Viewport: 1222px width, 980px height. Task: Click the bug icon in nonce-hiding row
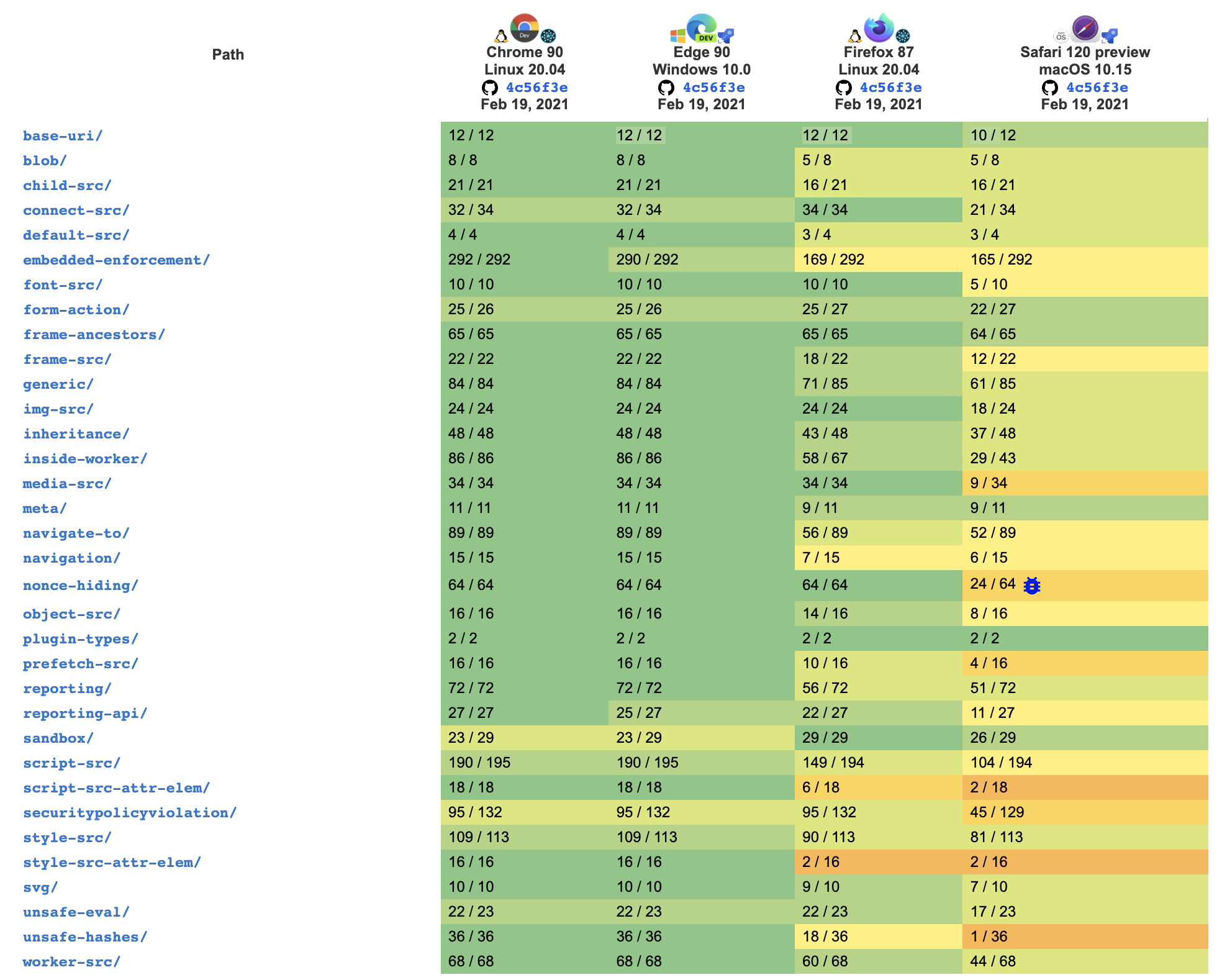tap(1032, 585)
